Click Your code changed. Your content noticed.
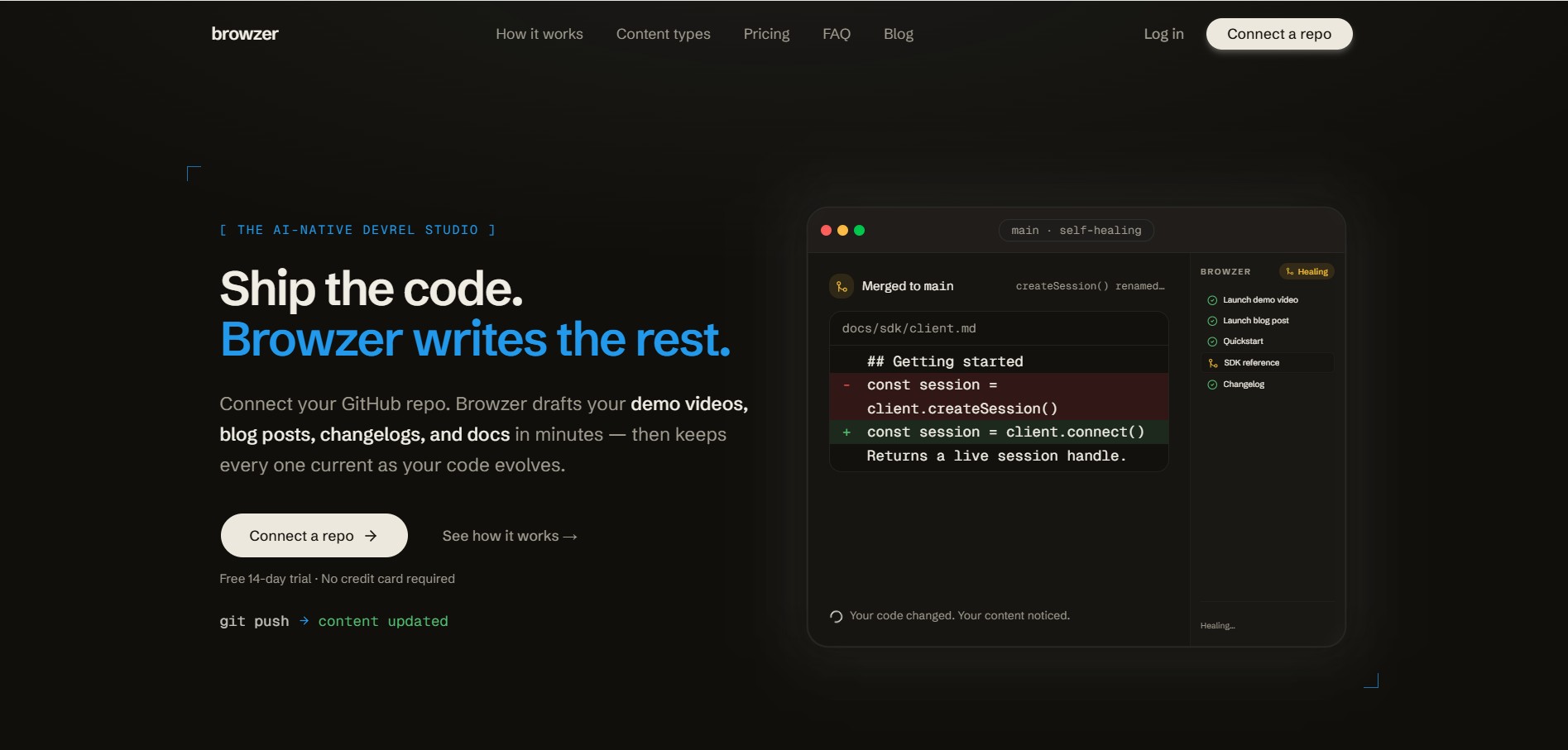The height and width of the screenshot is (750, 1568). 960,615
